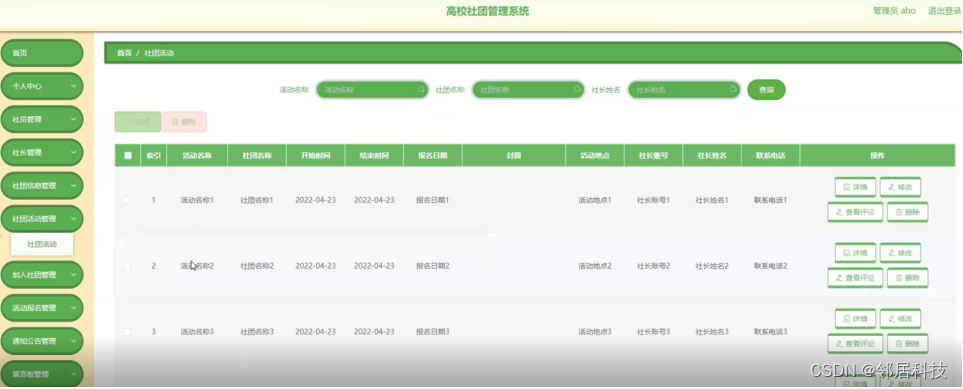Click 查看评论 for row 活动名称3

(x=855, y=344)
